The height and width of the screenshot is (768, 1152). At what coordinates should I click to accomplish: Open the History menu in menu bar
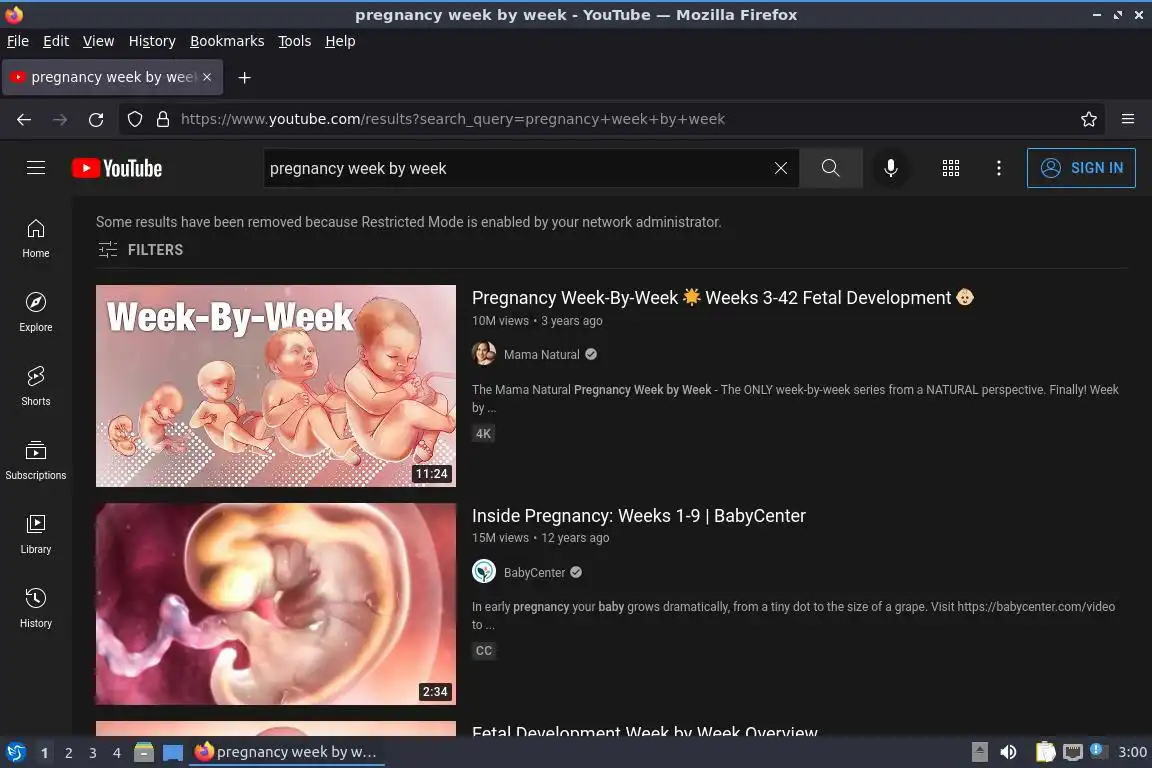coord(152,41)
